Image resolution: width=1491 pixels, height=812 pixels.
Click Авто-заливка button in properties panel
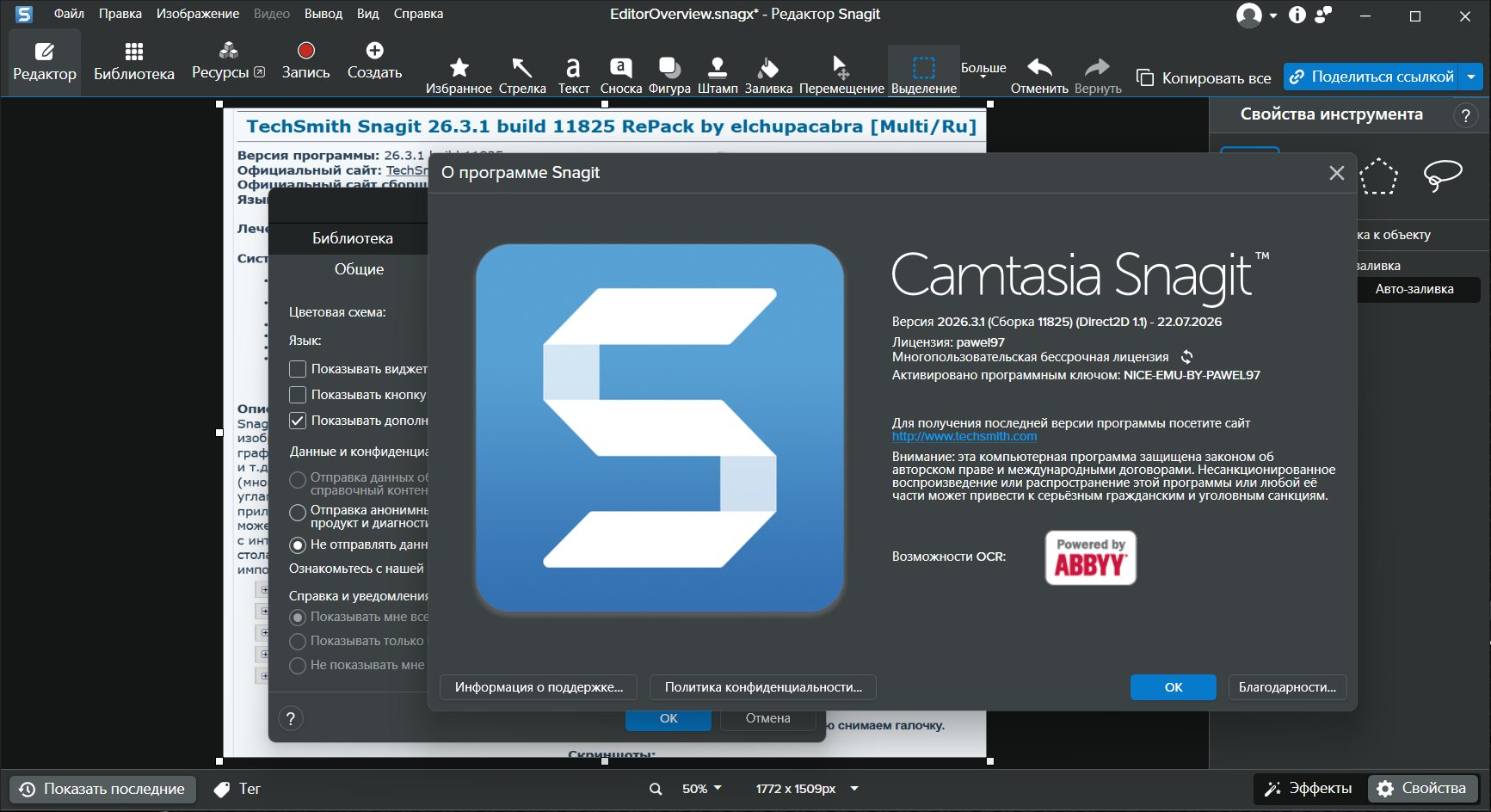tap(1414, 289)
